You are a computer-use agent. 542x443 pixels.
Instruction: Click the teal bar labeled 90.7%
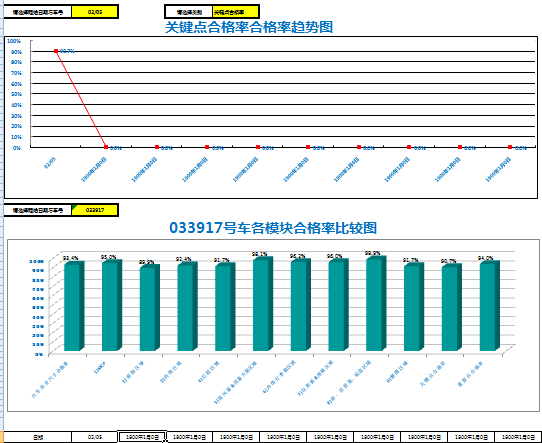(x=449, y=309)
